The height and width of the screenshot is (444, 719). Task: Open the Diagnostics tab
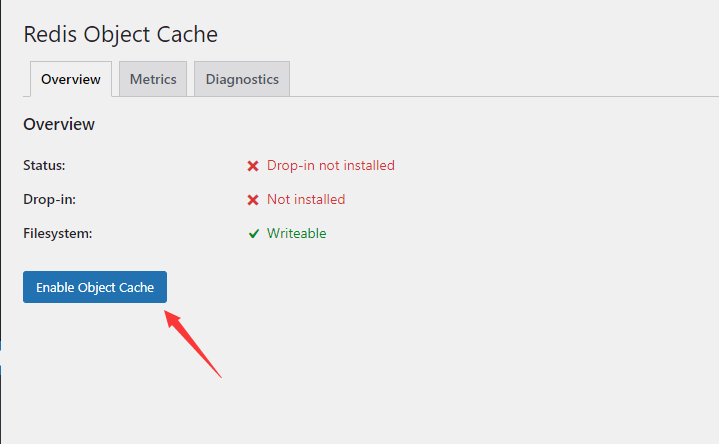pyautogui.click(x=242, y=79)
